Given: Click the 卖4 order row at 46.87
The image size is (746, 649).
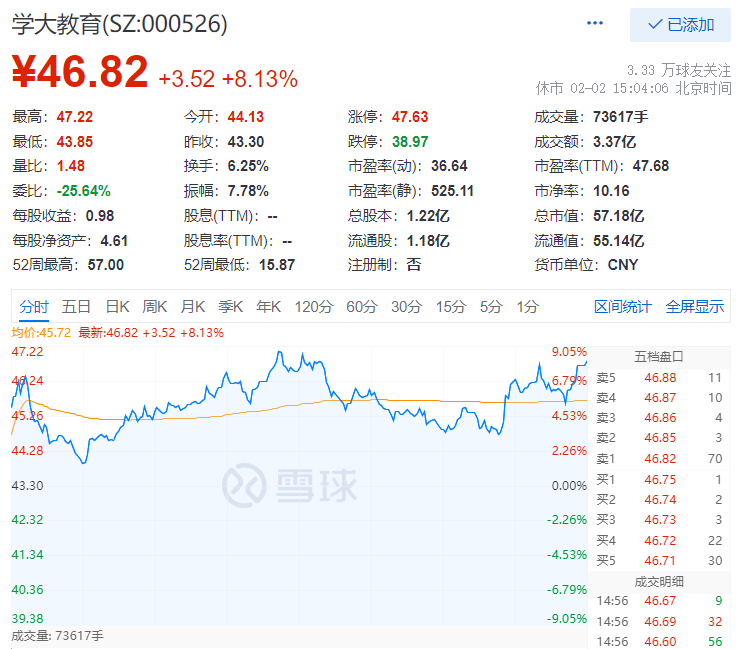Looking at the screenshot, I should point(659,398).
